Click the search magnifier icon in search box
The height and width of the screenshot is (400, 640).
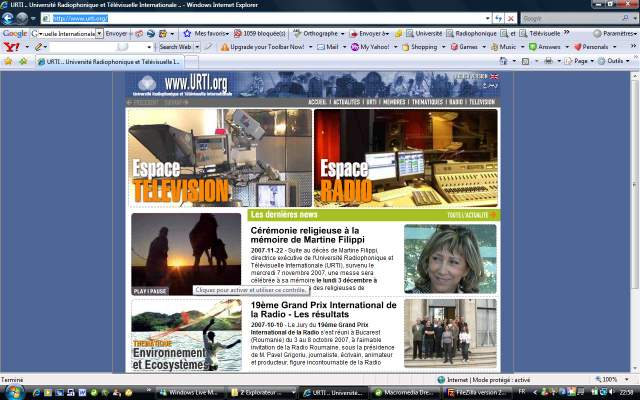625,18
